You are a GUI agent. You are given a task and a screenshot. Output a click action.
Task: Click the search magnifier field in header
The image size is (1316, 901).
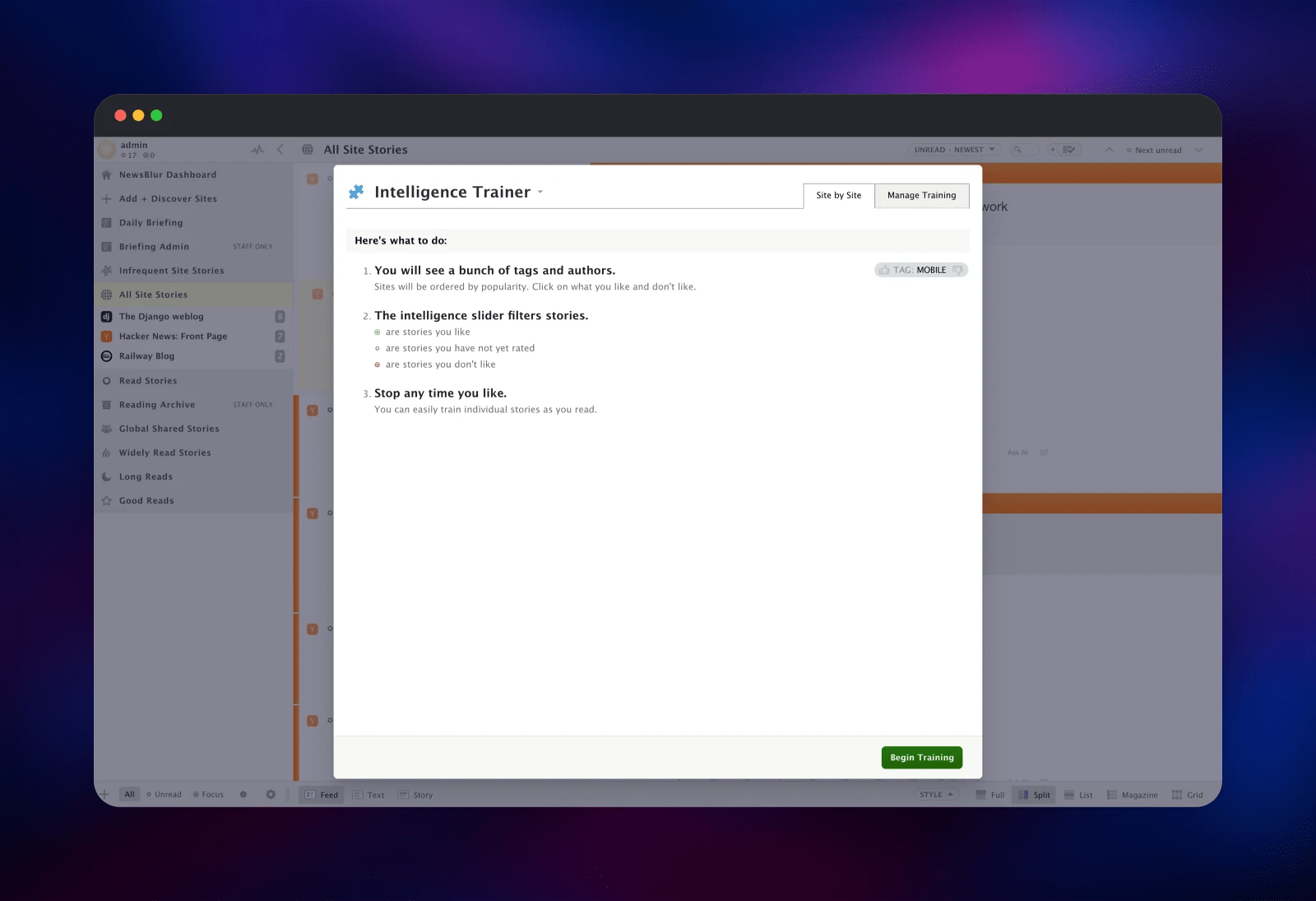(x=1023, y=149)
